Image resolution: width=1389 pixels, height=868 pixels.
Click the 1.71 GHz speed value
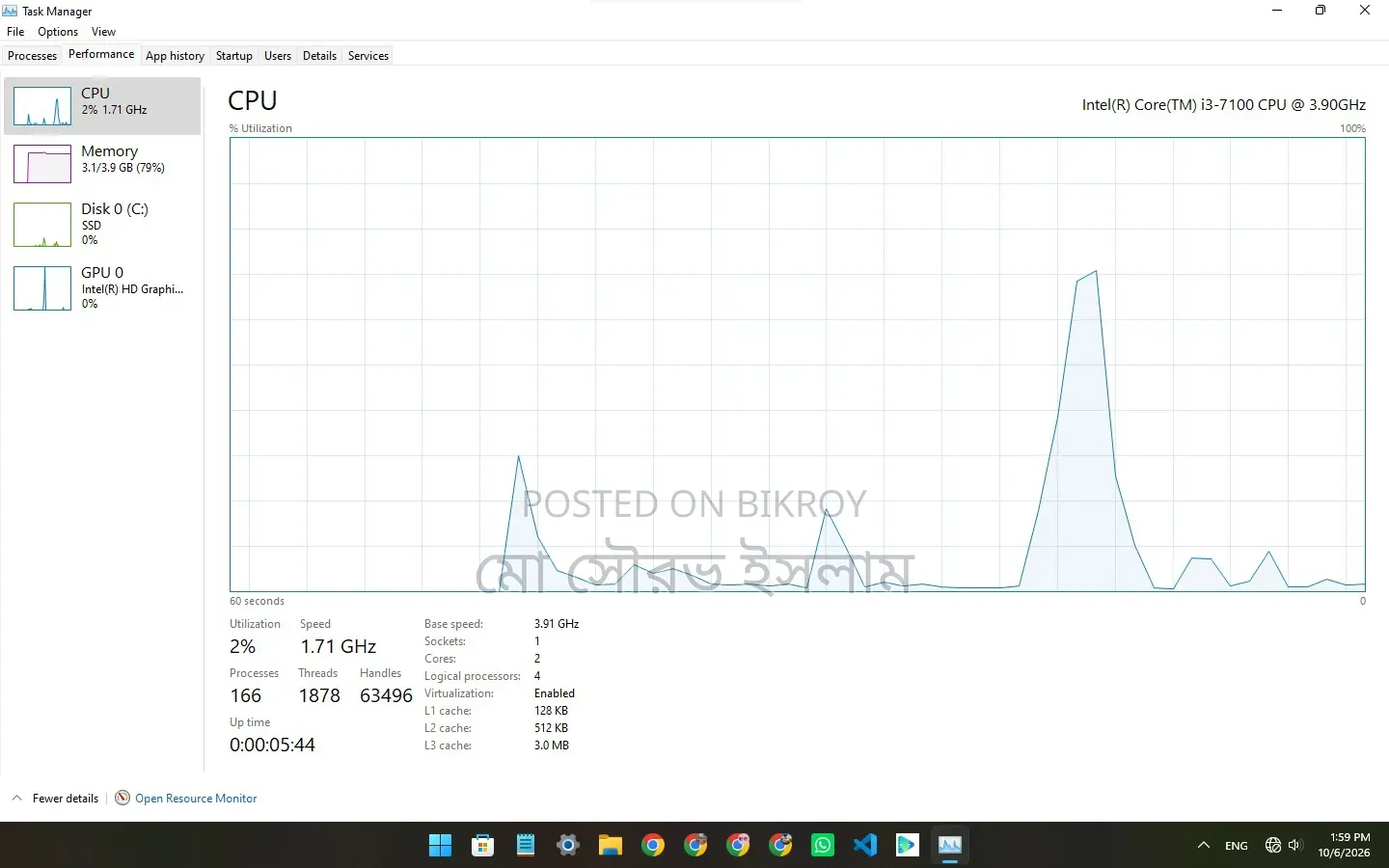click(338, 646)
